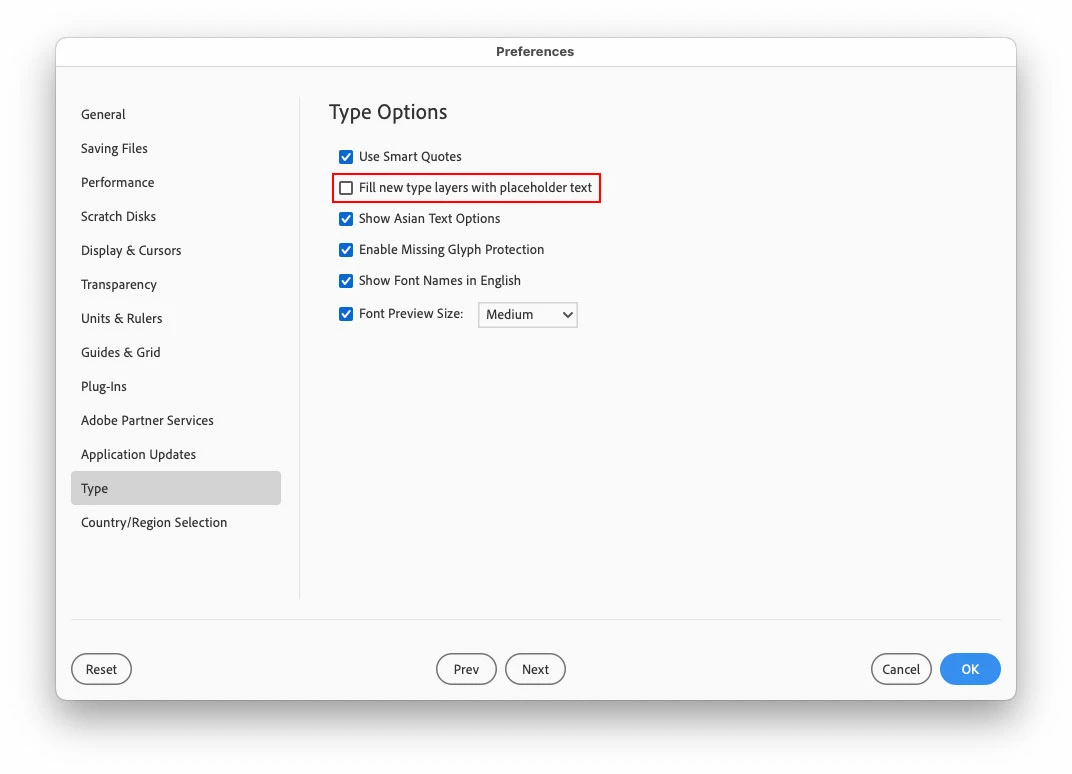Open the Font Preview Size Medium dropdown

pyautogui.click(x=528, y=315)
